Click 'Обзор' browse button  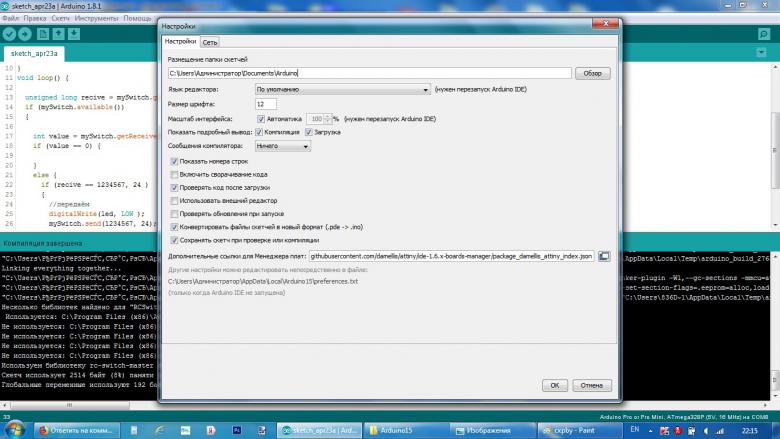[592, 73]
